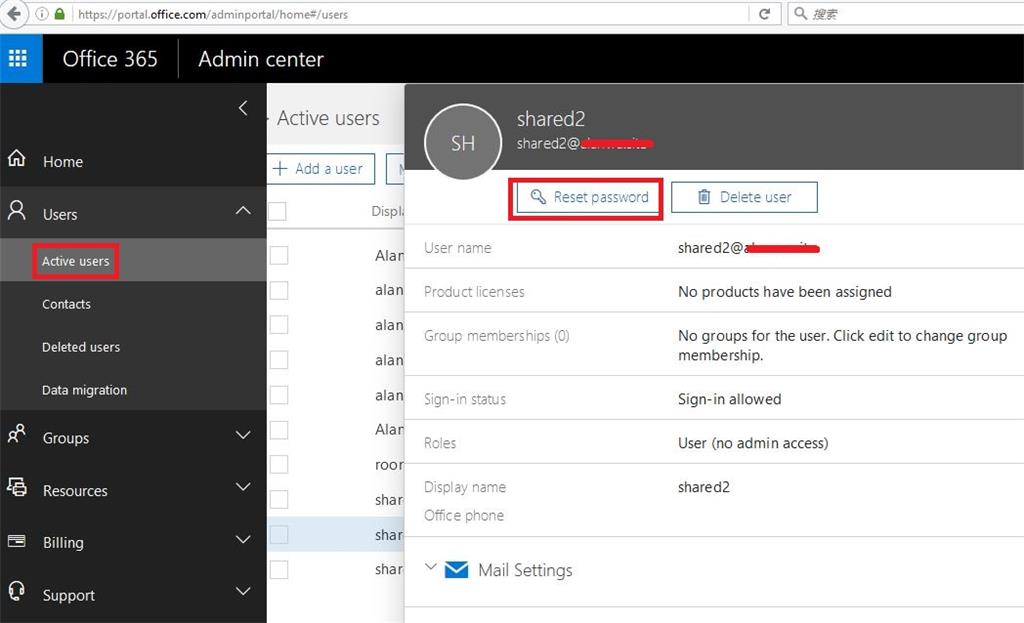Check the box for the second alan row

(279, 290)
